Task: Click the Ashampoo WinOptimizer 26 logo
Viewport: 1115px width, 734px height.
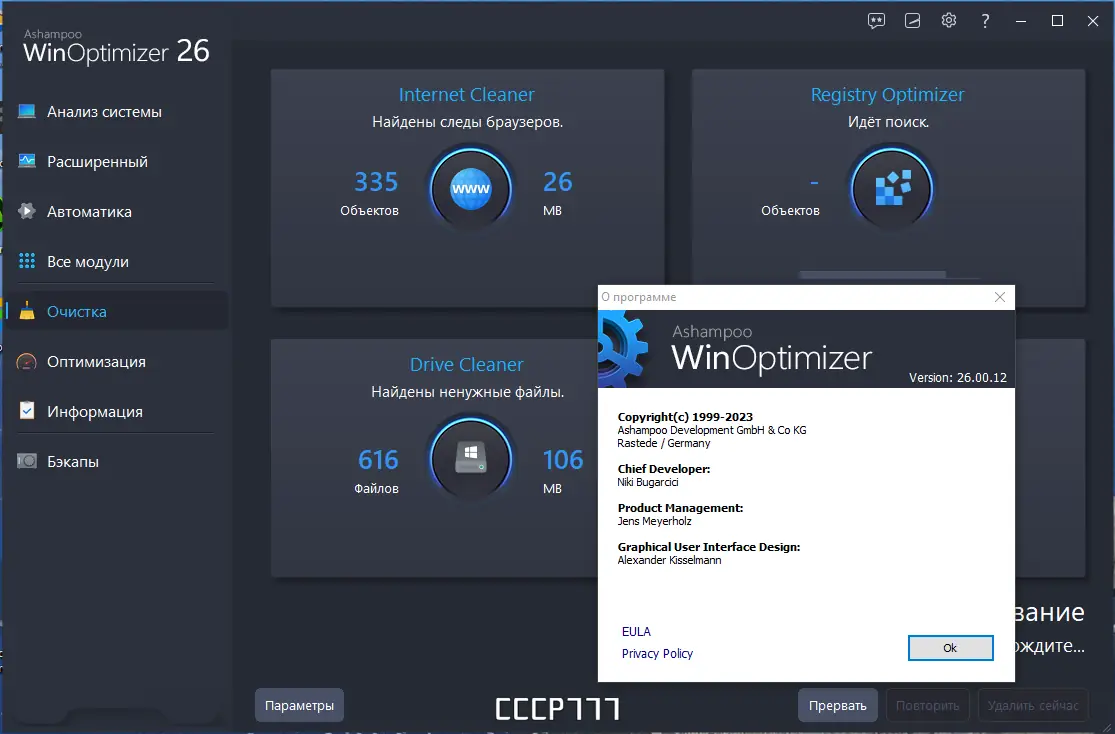Action: point(116,47)
